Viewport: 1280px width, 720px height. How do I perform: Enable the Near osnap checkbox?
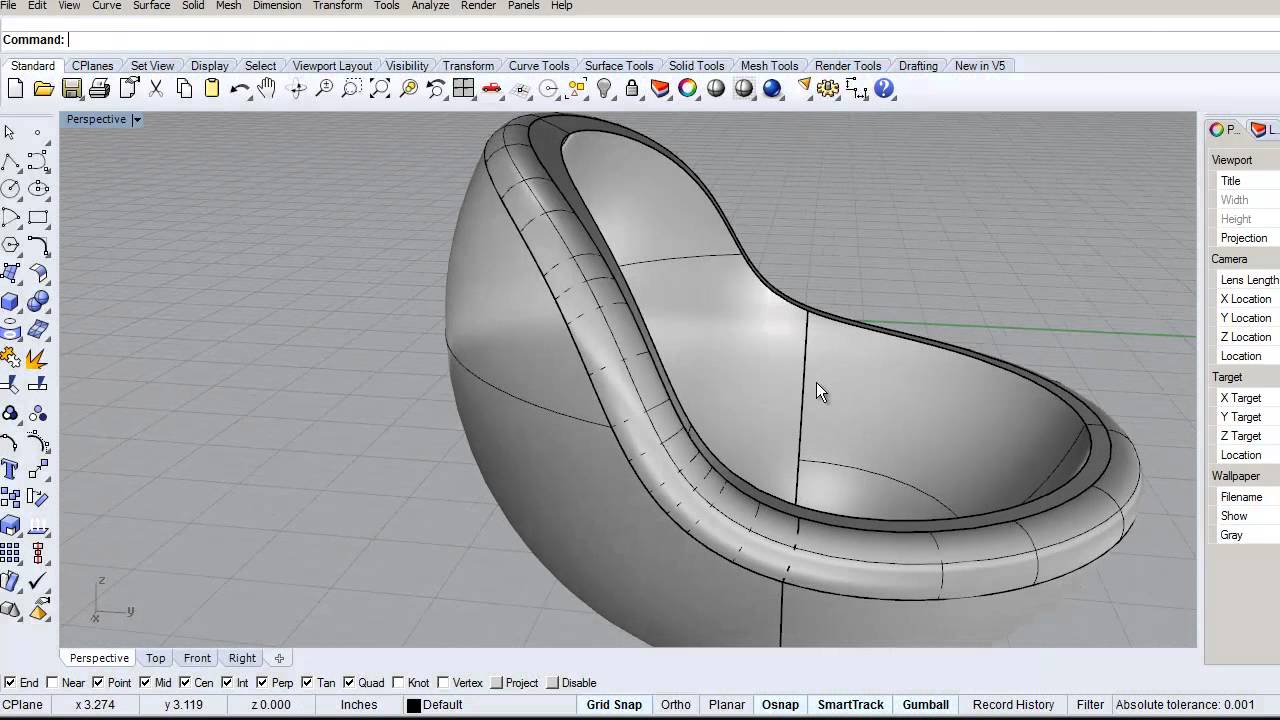(52, 683)
